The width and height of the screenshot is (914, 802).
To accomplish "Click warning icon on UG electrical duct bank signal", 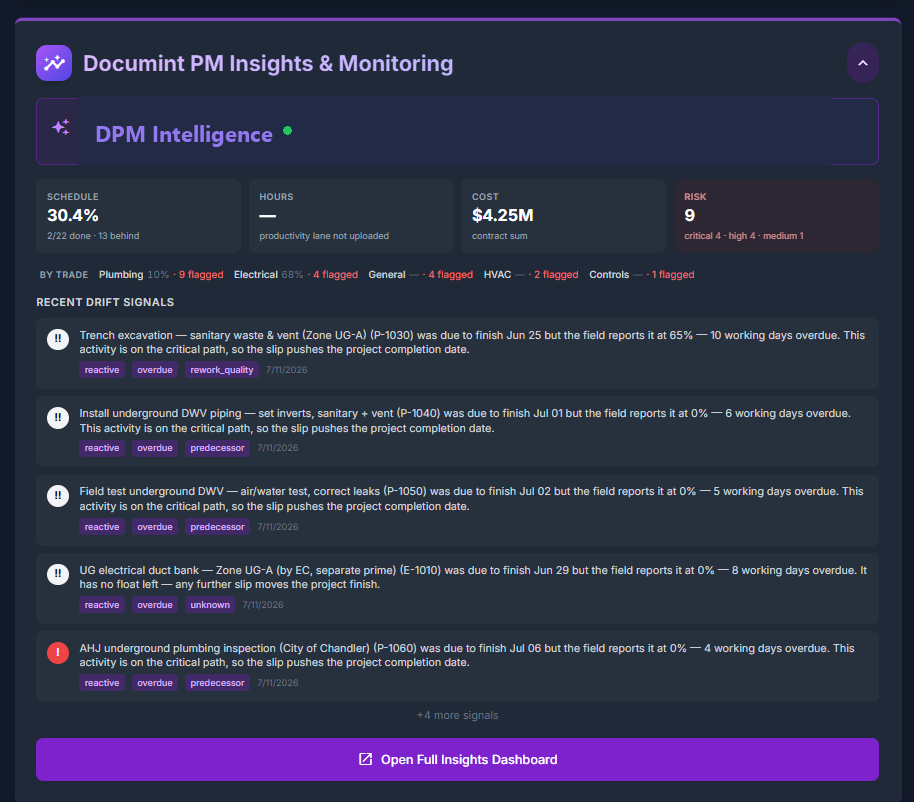I will pyautogui.click(x=58, y=574).
